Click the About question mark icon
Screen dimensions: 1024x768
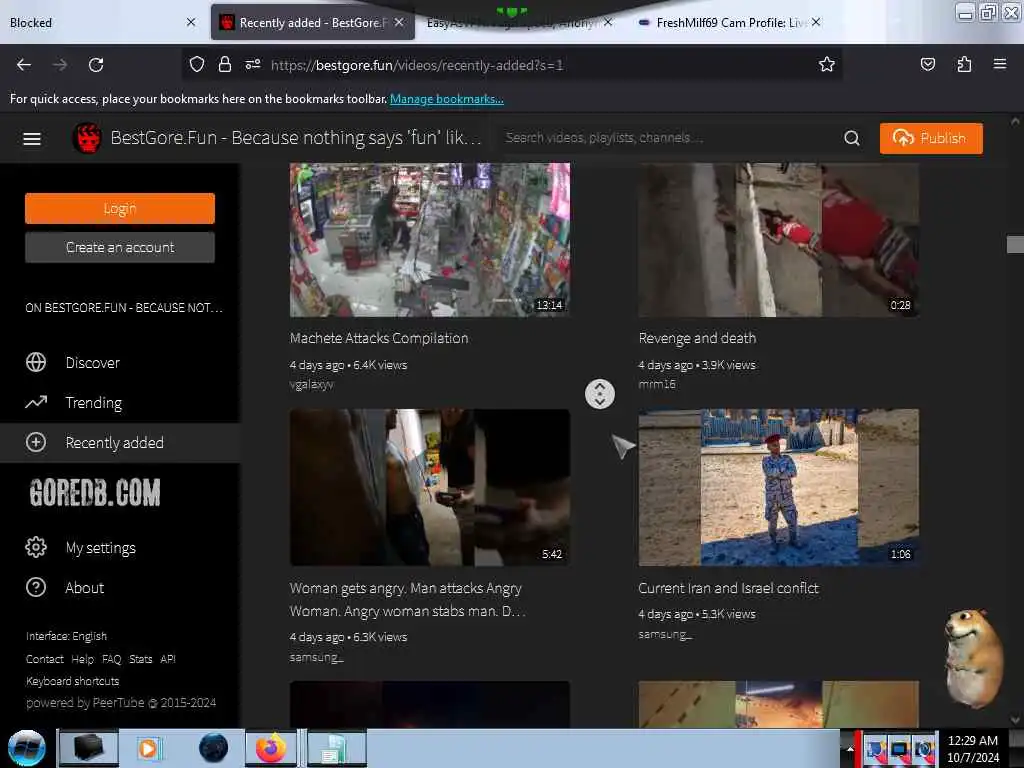click(x=36, y=587)
